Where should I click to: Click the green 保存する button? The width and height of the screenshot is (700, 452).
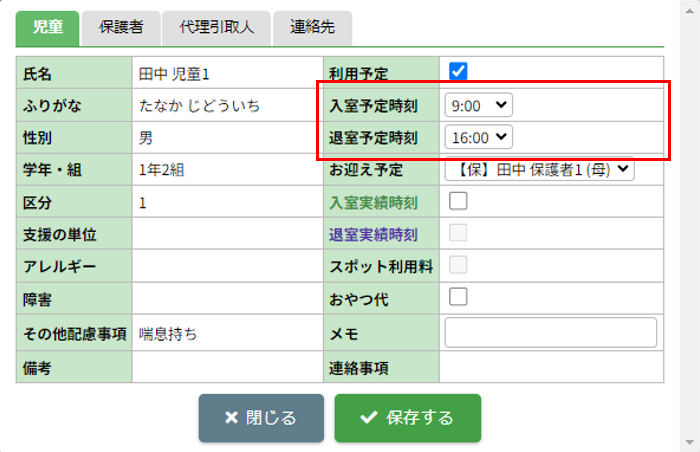point(407,418)
